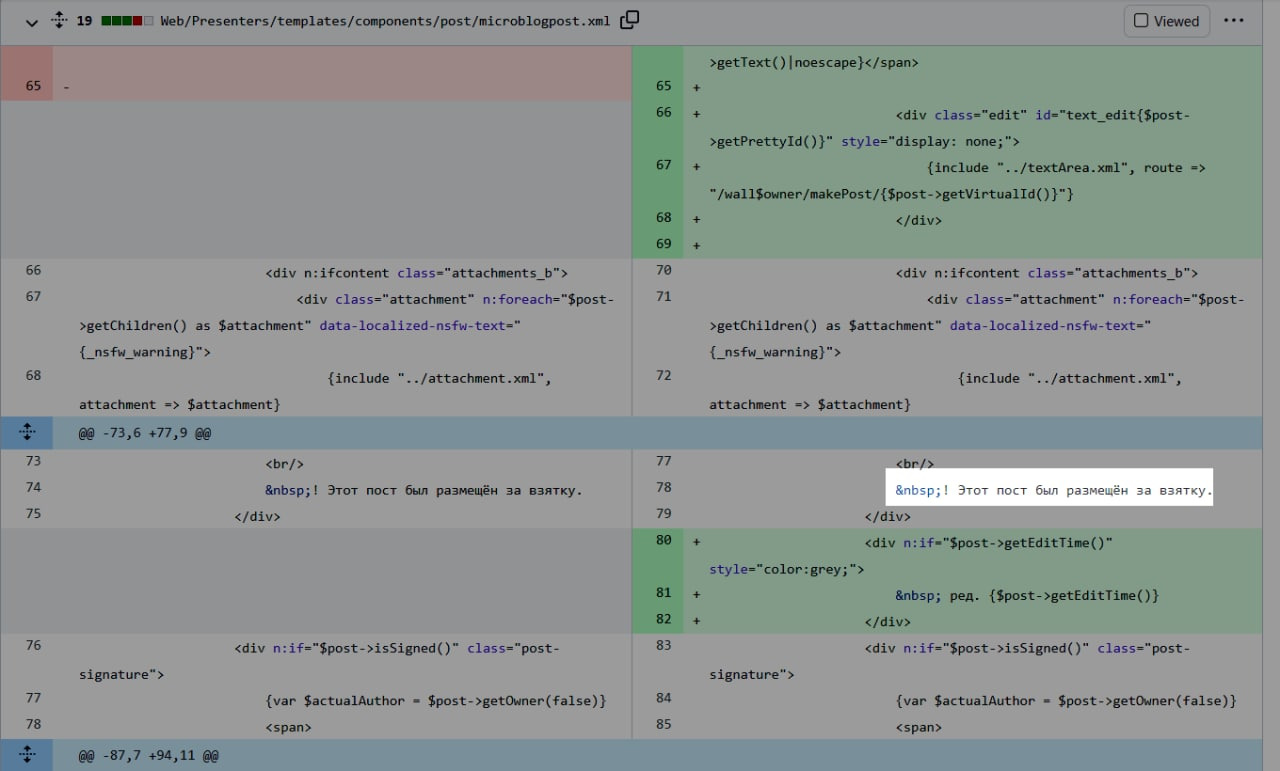Select added line number 67
Viewport: 1280px width, 771px height.
click(663, 166)
